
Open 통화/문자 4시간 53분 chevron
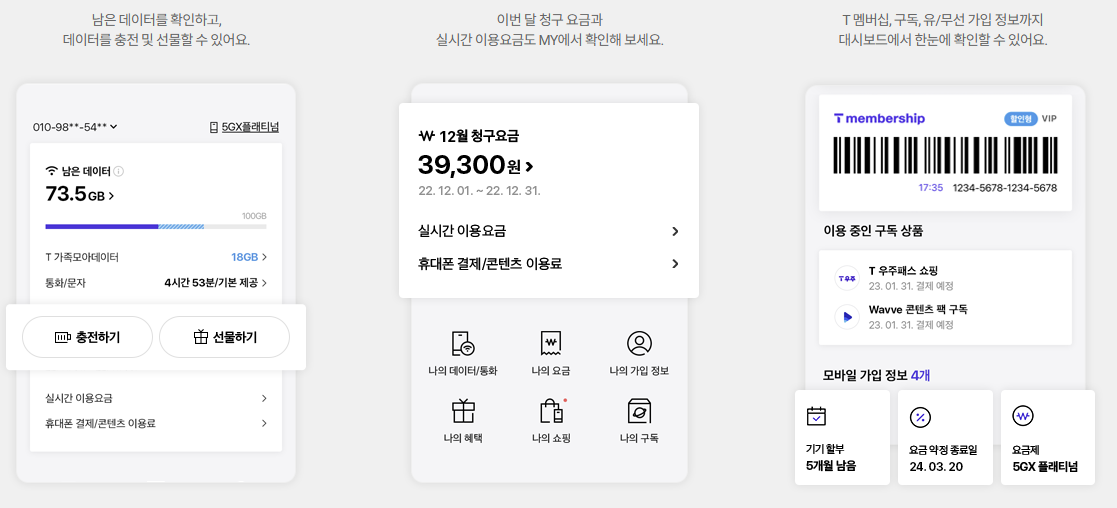coord(264,283)
